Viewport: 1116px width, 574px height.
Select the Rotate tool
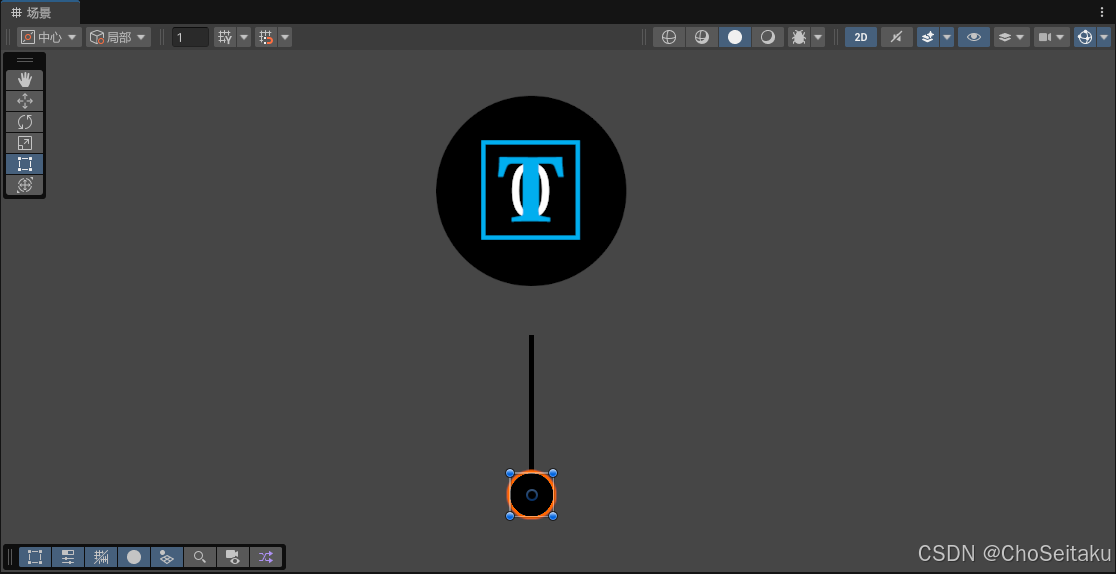pyautogui.click(x=25, y=122)
